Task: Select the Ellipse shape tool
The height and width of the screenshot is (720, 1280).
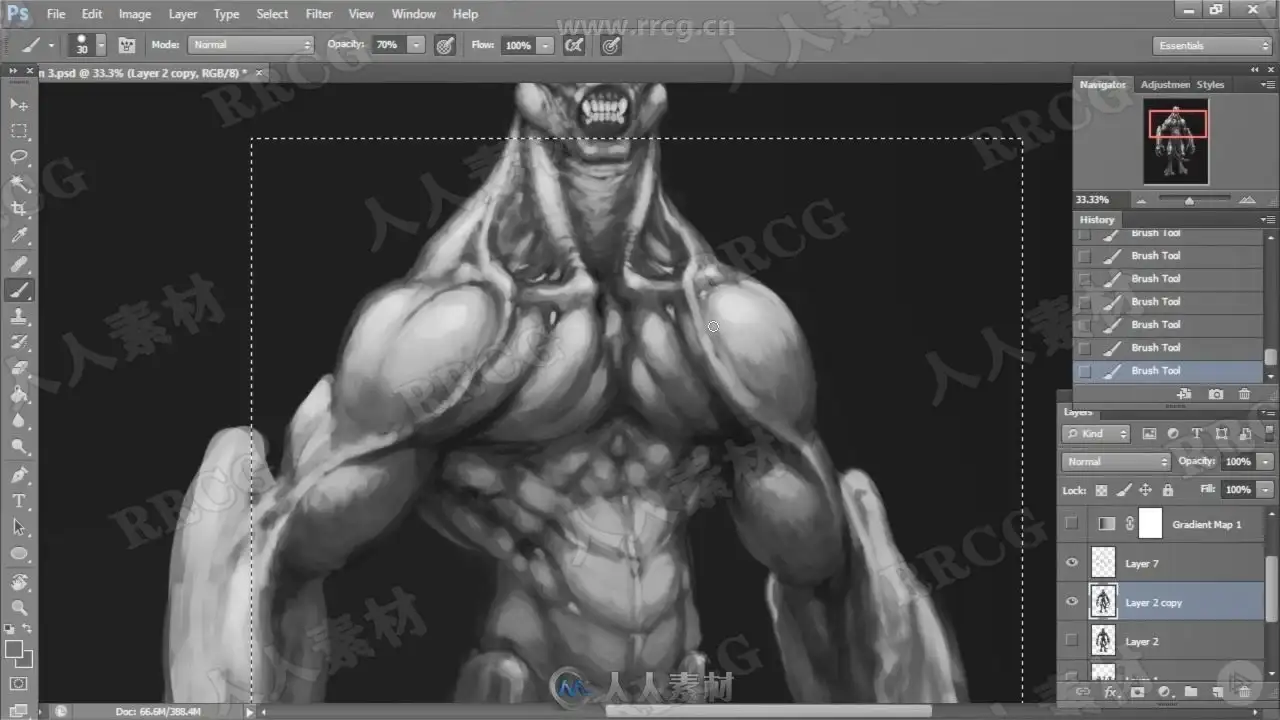Action: point(19,553)
